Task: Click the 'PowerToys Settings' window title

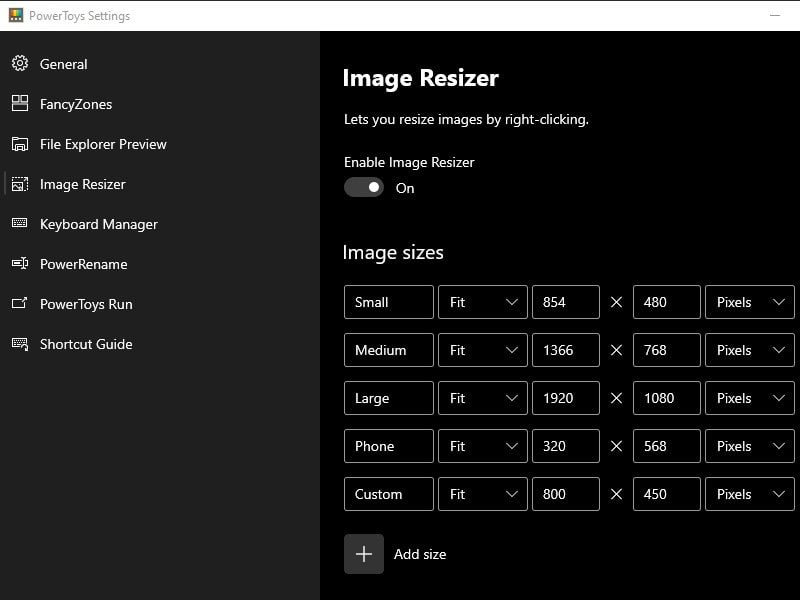Action: coord(80,16)
